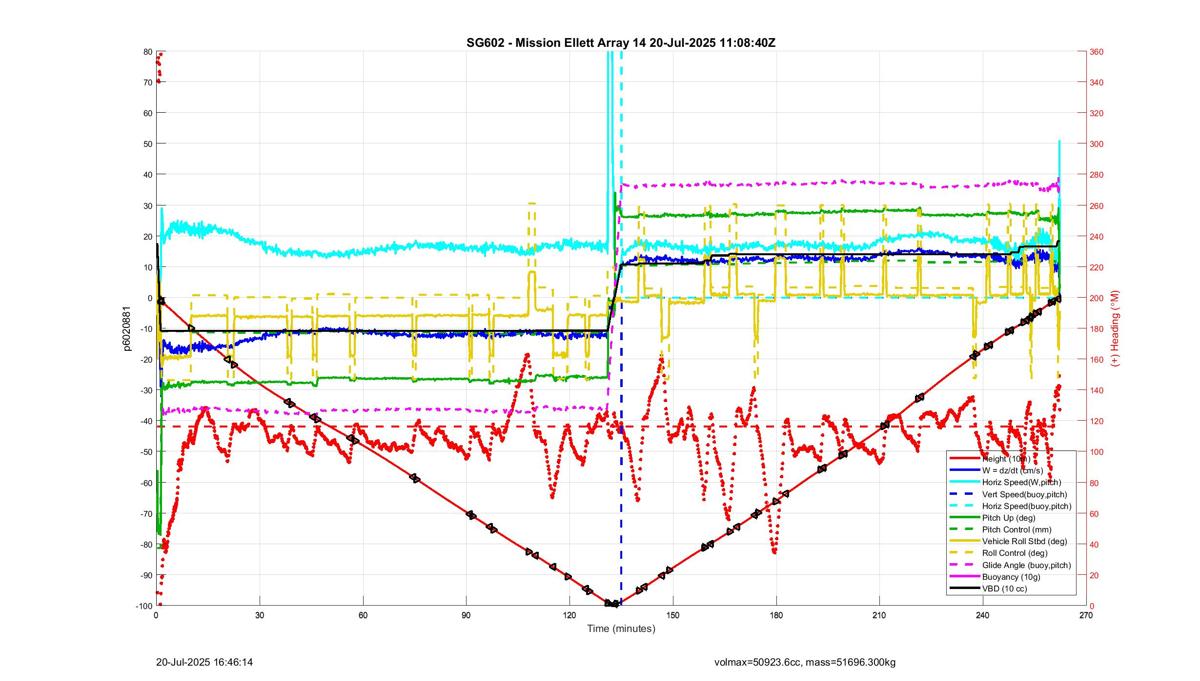1200x681 pixels.
Task: Click the heading axis tick label "20"
Action: tap(1096, 575)
